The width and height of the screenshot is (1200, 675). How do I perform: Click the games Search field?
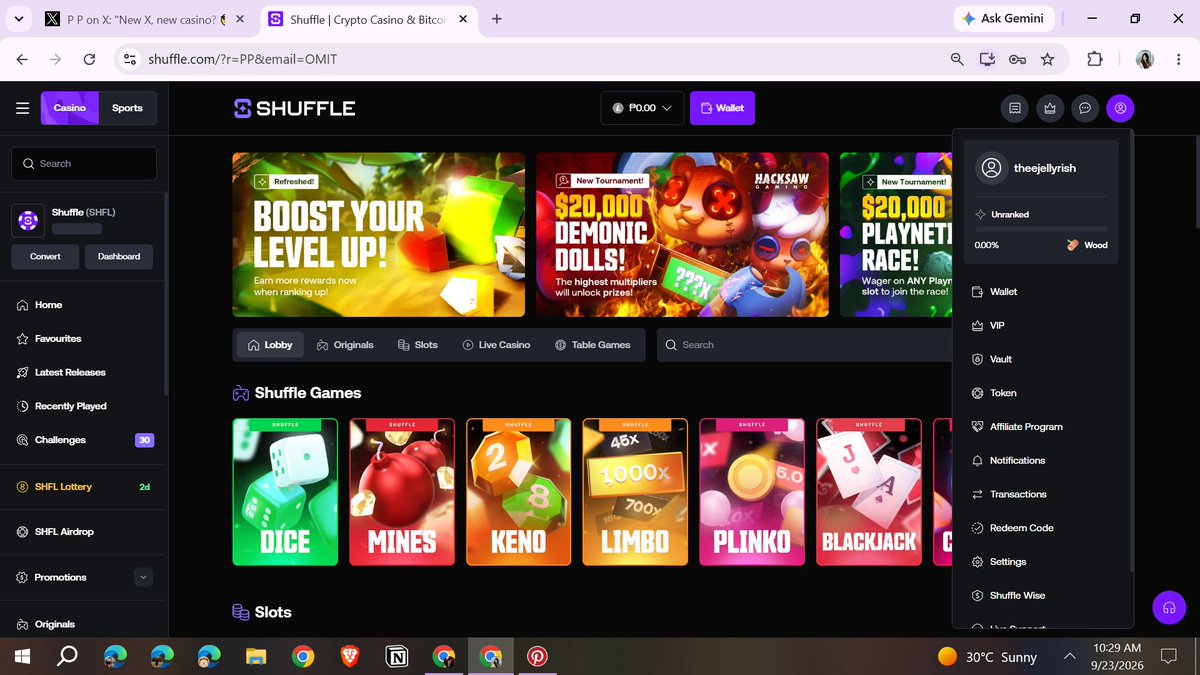(x=805, y=345)
